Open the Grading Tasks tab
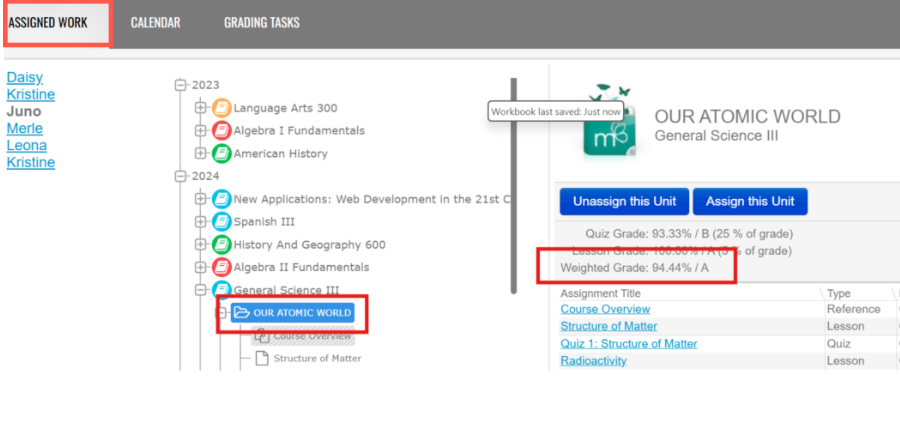Image resolution: width=900 pixels, height=422 pixels. [x=261, y=23]
